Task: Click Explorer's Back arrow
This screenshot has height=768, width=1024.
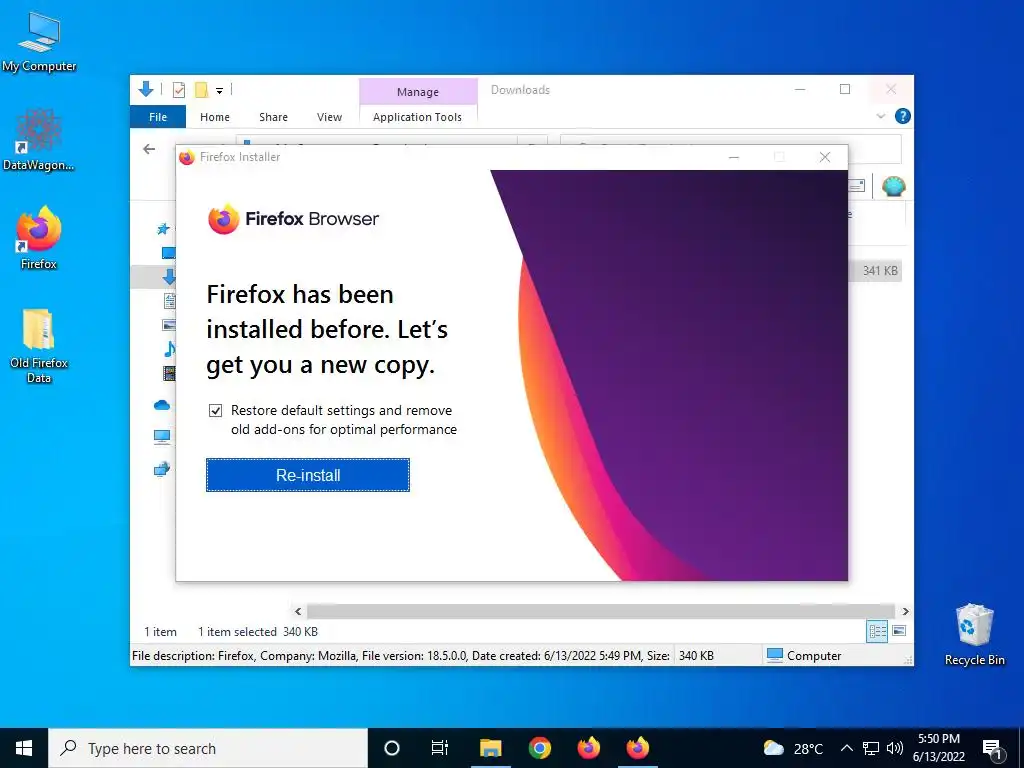Action: coord(149,149)
